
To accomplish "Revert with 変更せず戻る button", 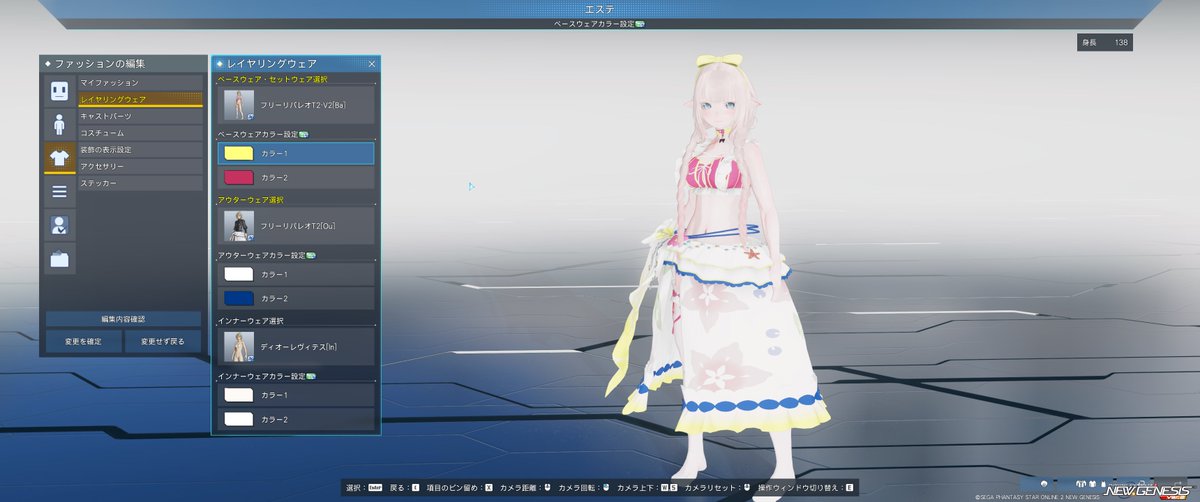I will tap(164, 341).
